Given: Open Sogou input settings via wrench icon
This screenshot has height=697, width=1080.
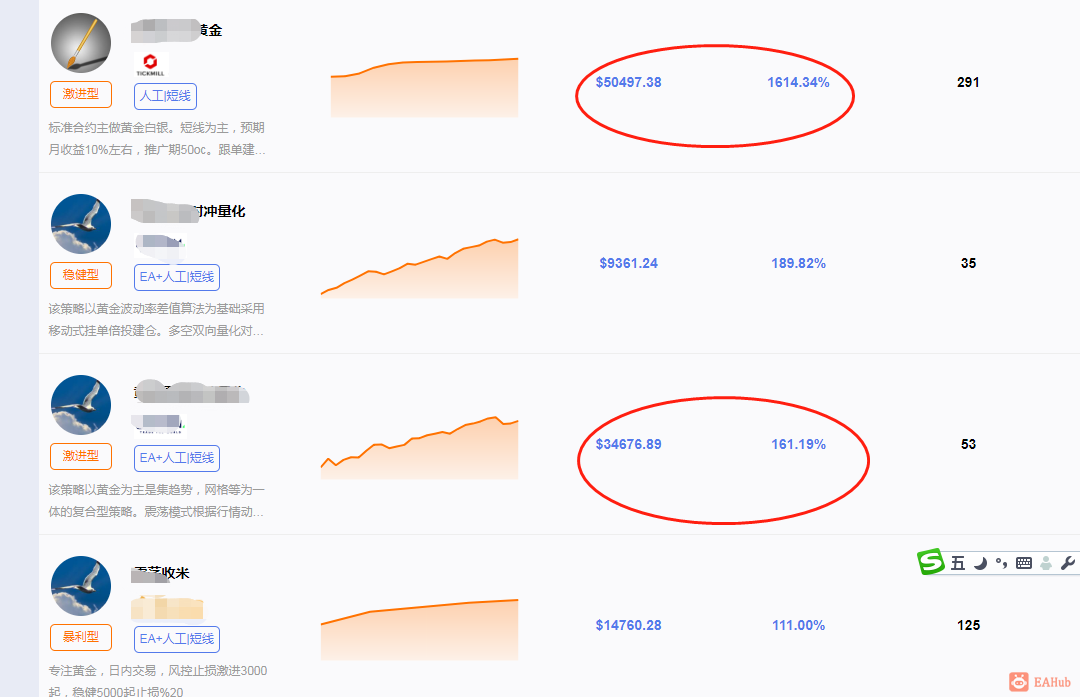Looking at the screenshot, I should (x=1067, y=562).
